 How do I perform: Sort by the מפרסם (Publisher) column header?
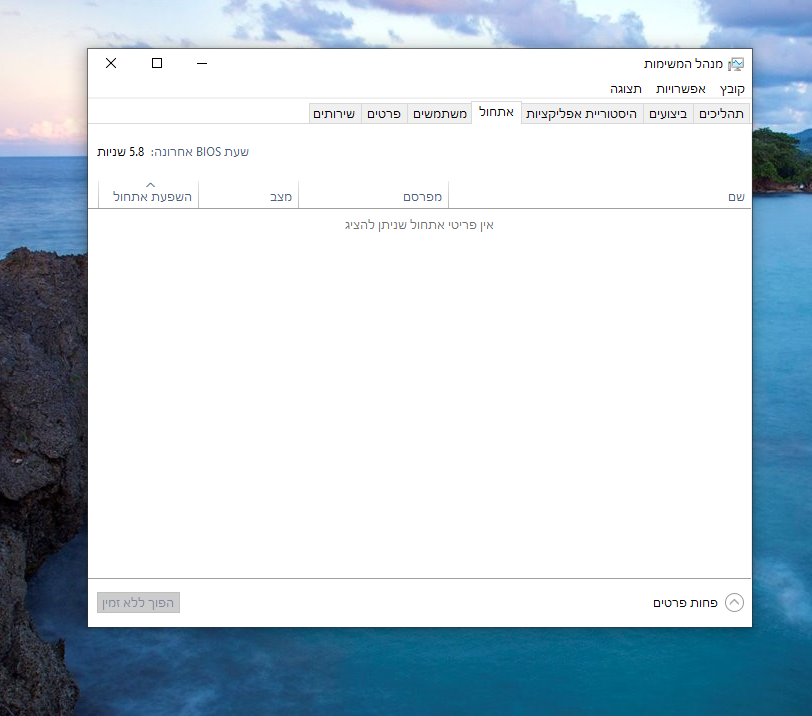pos(373,195)
